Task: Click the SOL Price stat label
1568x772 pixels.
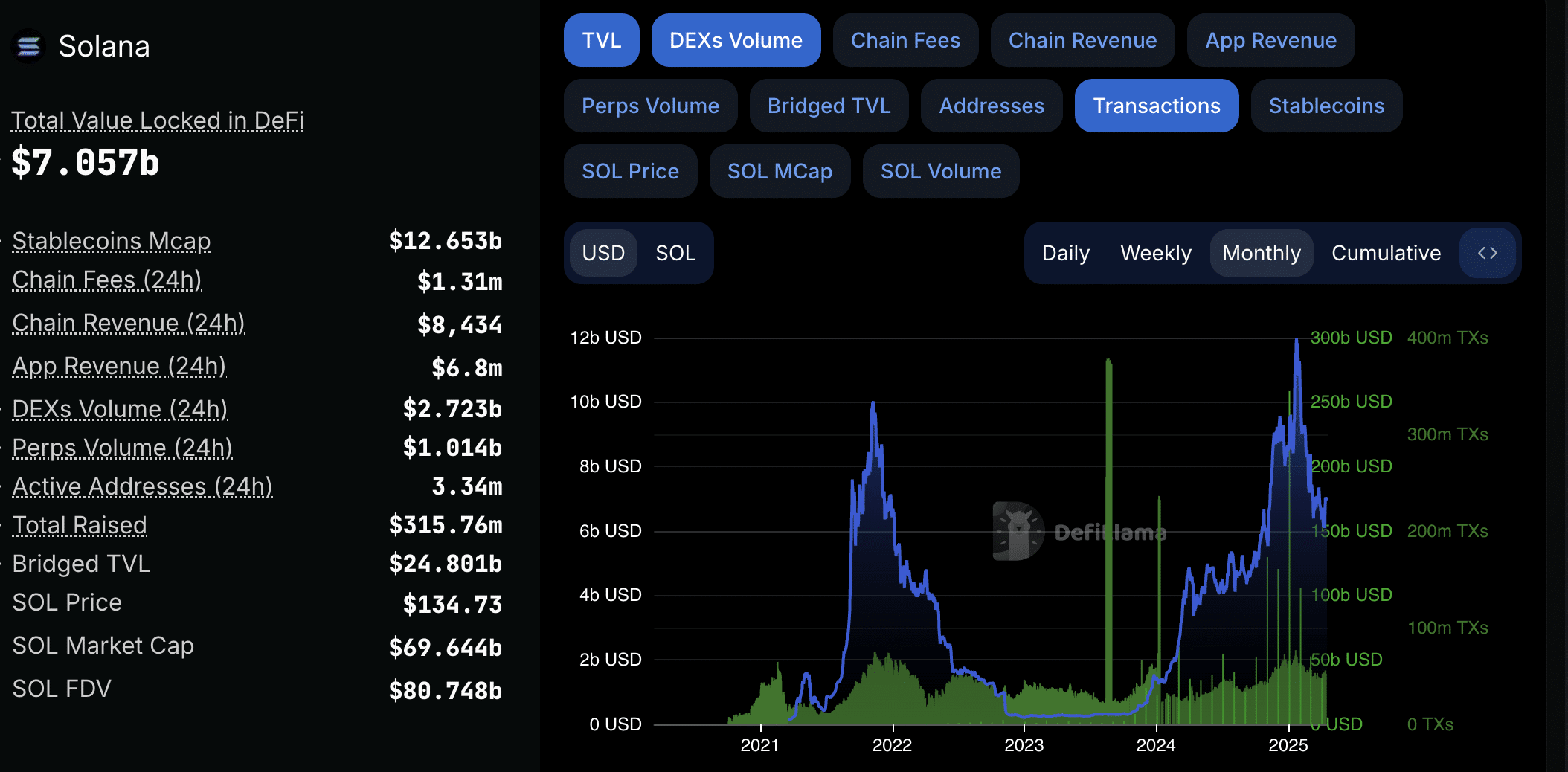Action: pyautogui.click(x=67, y=602)
